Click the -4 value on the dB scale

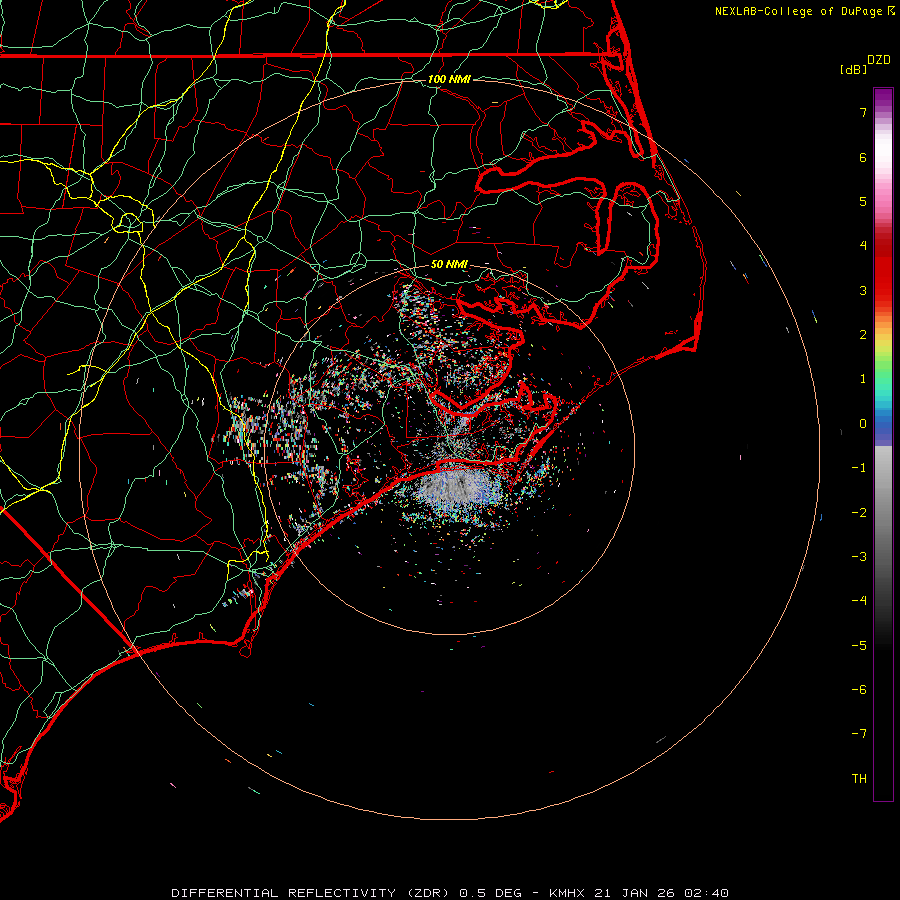click(x=859, y=601)
